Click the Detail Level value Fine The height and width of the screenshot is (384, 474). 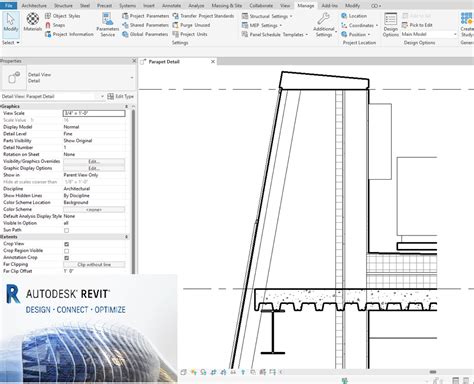pos(68,134)
